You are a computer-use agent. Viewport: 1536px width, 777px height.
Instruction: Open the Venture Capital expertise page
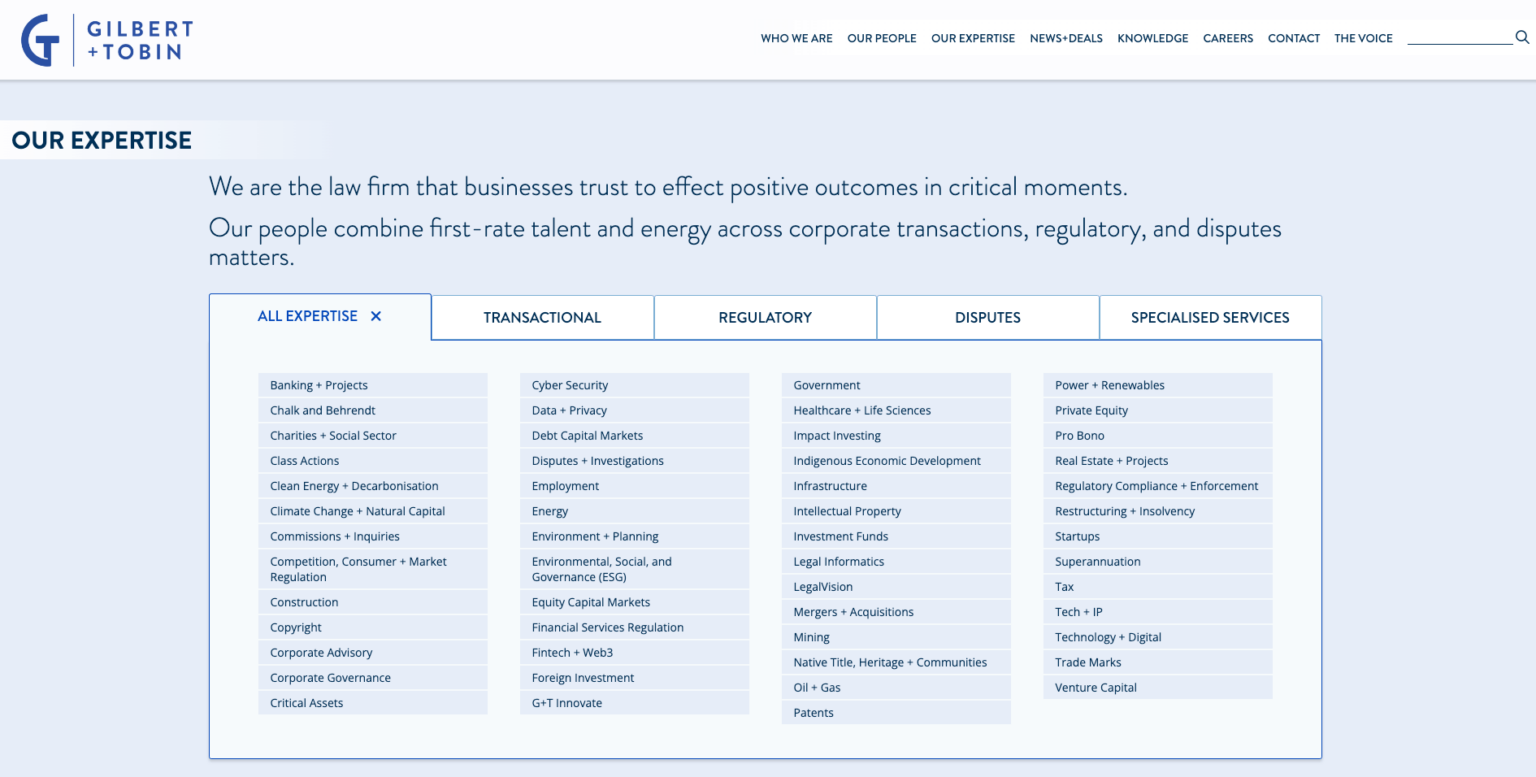click(x=1096, y=687)
